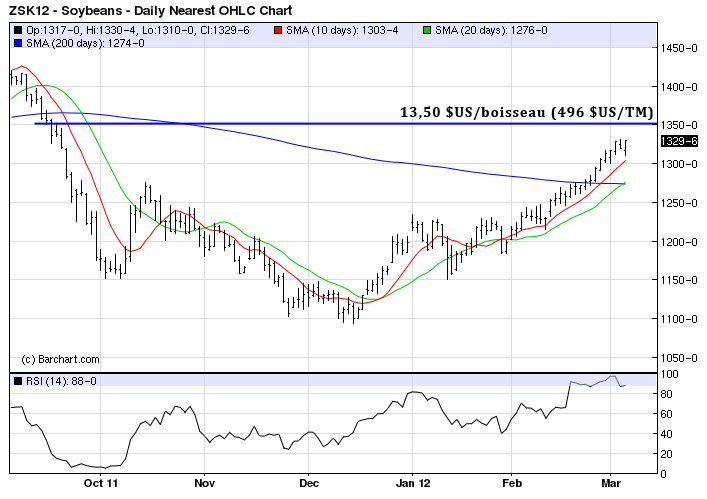Click the red SMA 10 days swatch
707x499 pixels.
(x=276, y=30)
